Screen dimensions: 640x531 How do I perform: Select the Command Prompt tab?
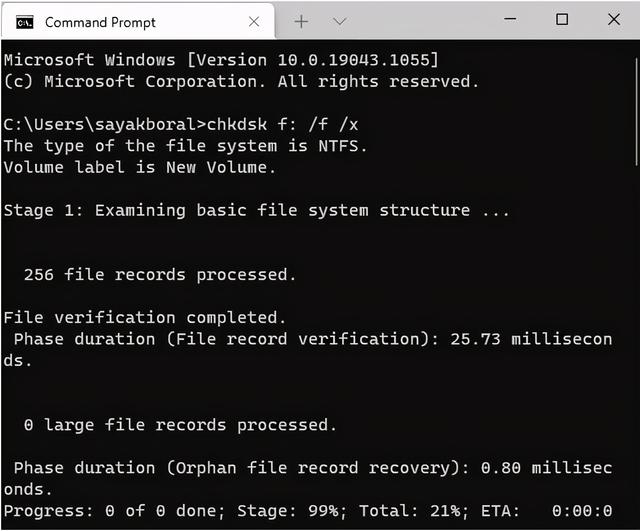point(138,21)
